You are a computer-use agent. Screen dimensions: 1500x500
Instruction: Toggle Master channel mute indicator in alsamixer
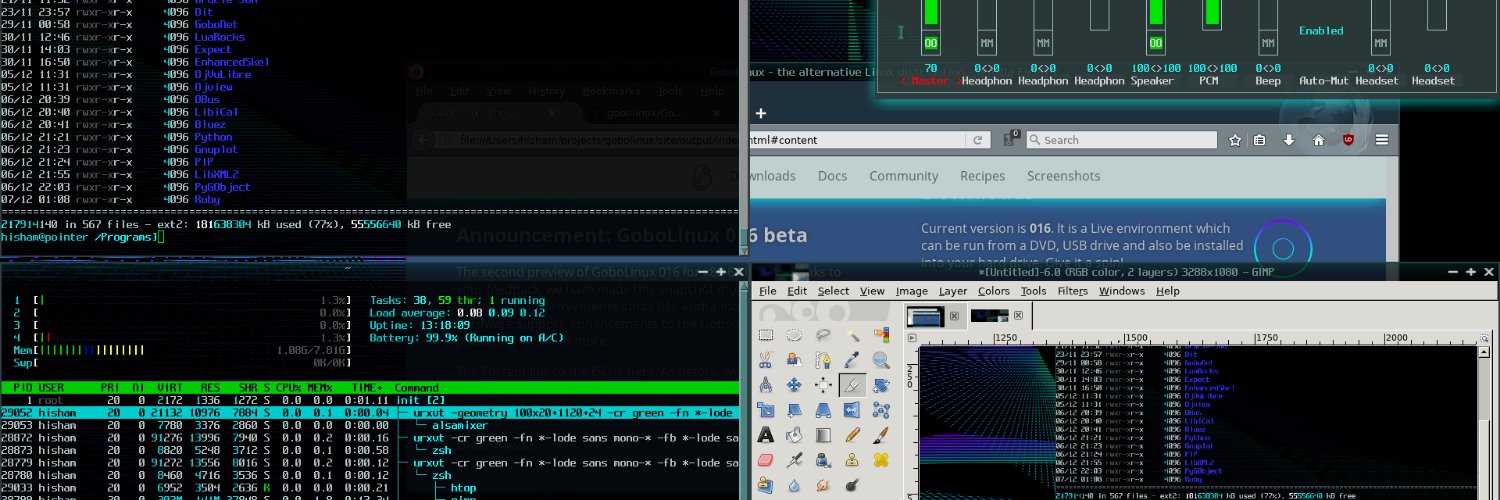pos(931,44)
